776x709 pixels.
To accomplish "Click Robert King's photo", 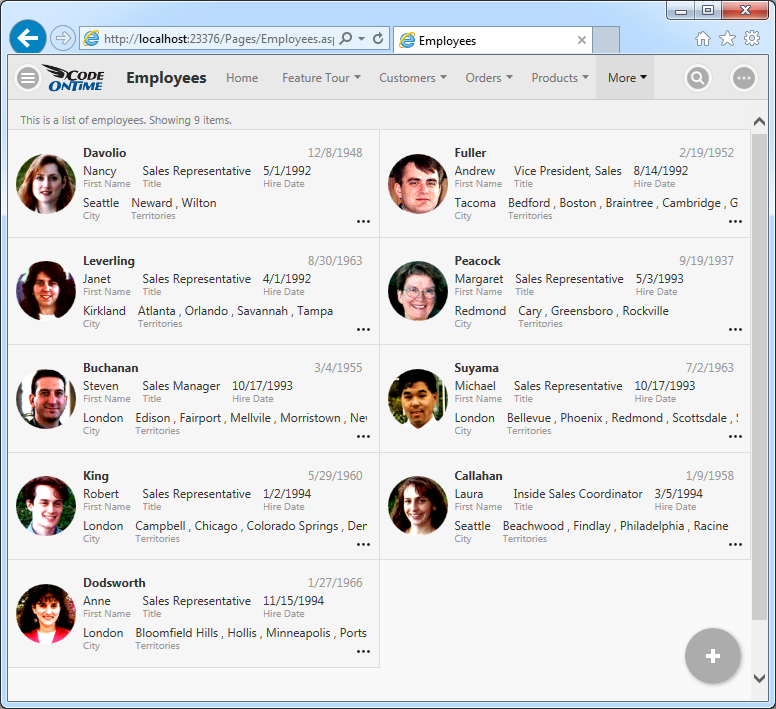I will click(x=46, y=506).
